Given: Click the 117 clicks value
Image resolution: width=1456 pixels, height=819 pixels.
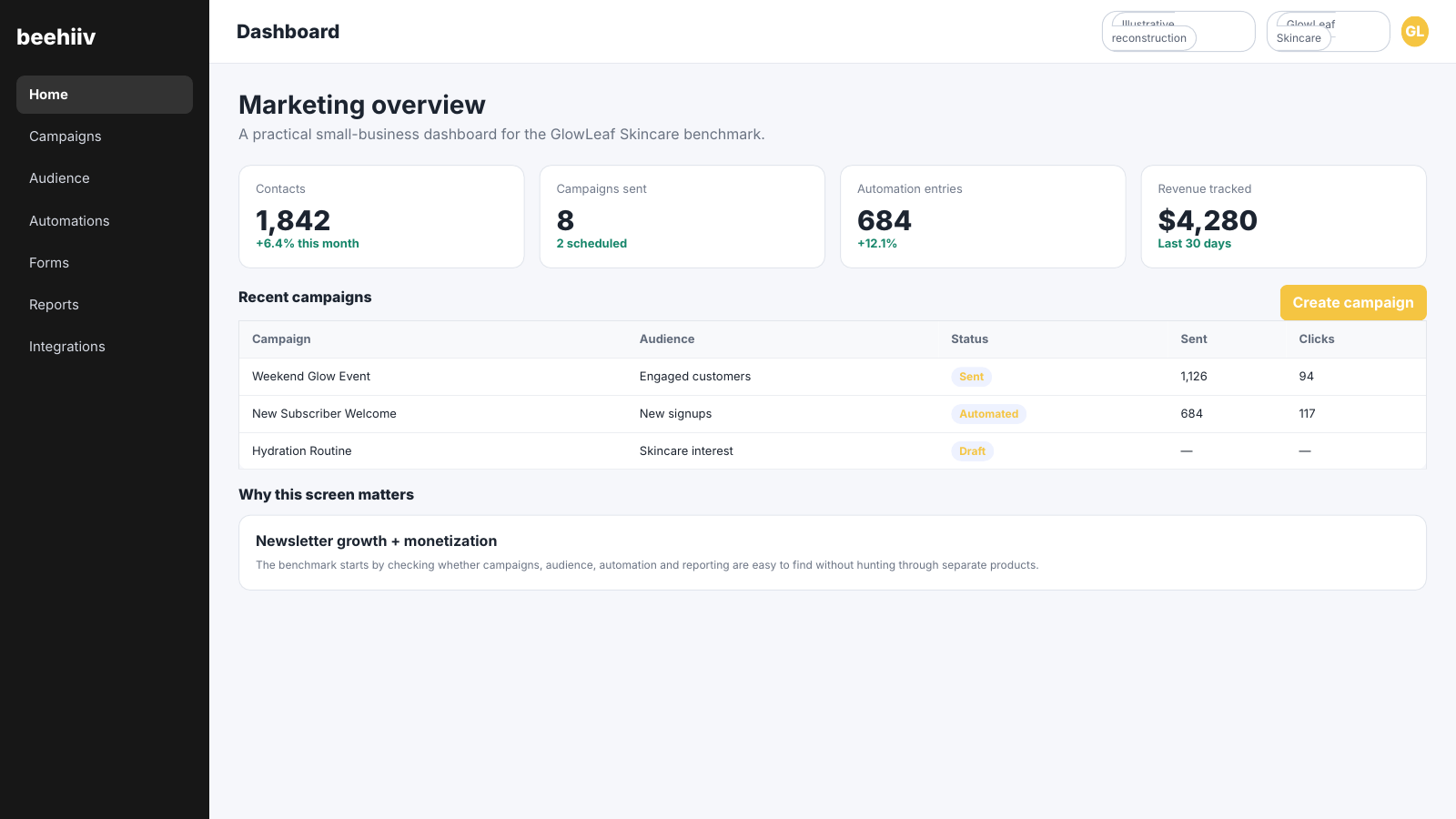Looking at the screenshot, I should pos(1307,414).
